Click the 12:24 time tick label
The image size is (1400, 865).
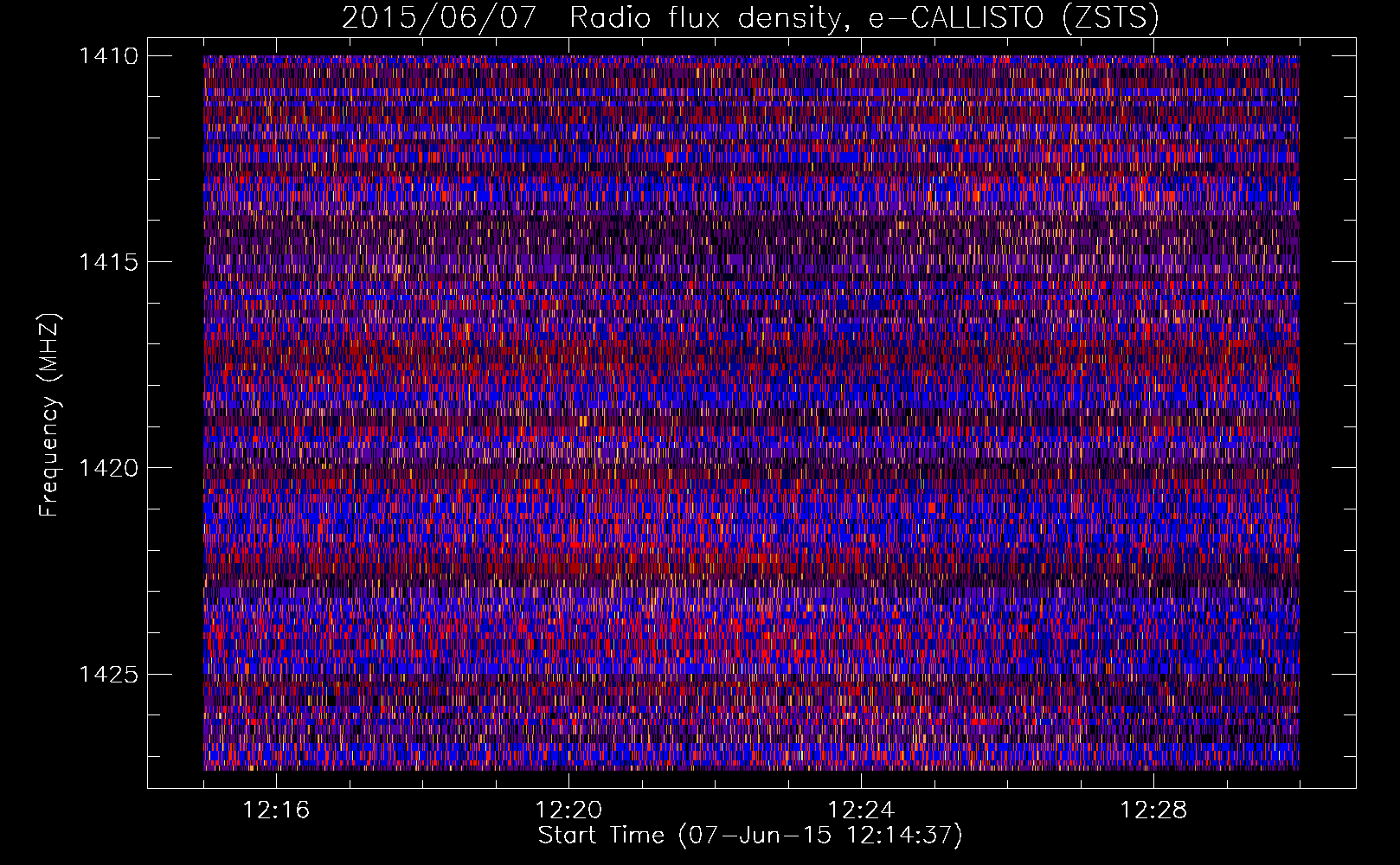[x=861, y=811]
